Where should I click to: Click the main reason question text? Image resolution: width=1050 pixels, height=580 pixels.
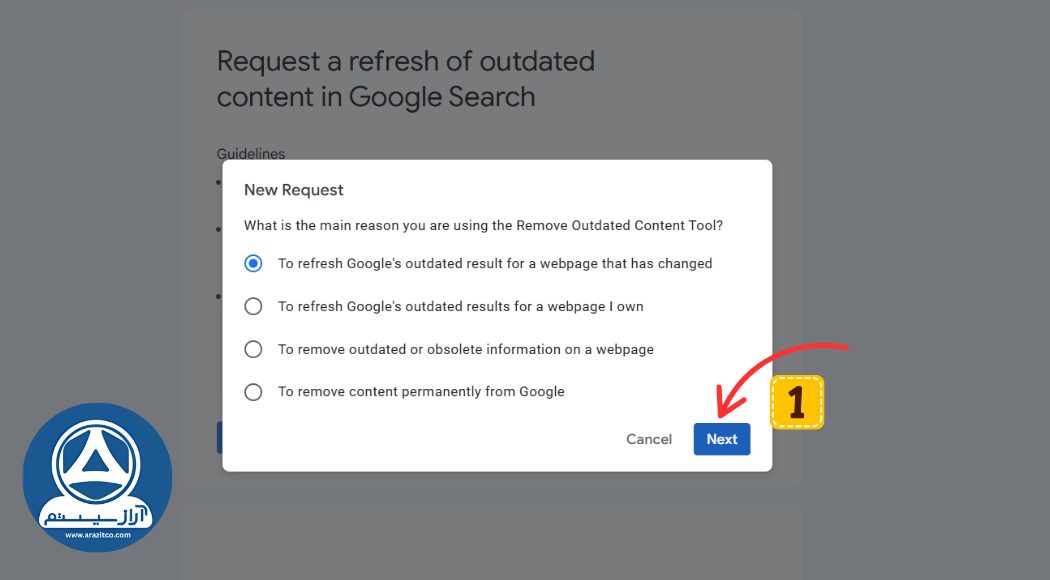(x=483, y=226)
